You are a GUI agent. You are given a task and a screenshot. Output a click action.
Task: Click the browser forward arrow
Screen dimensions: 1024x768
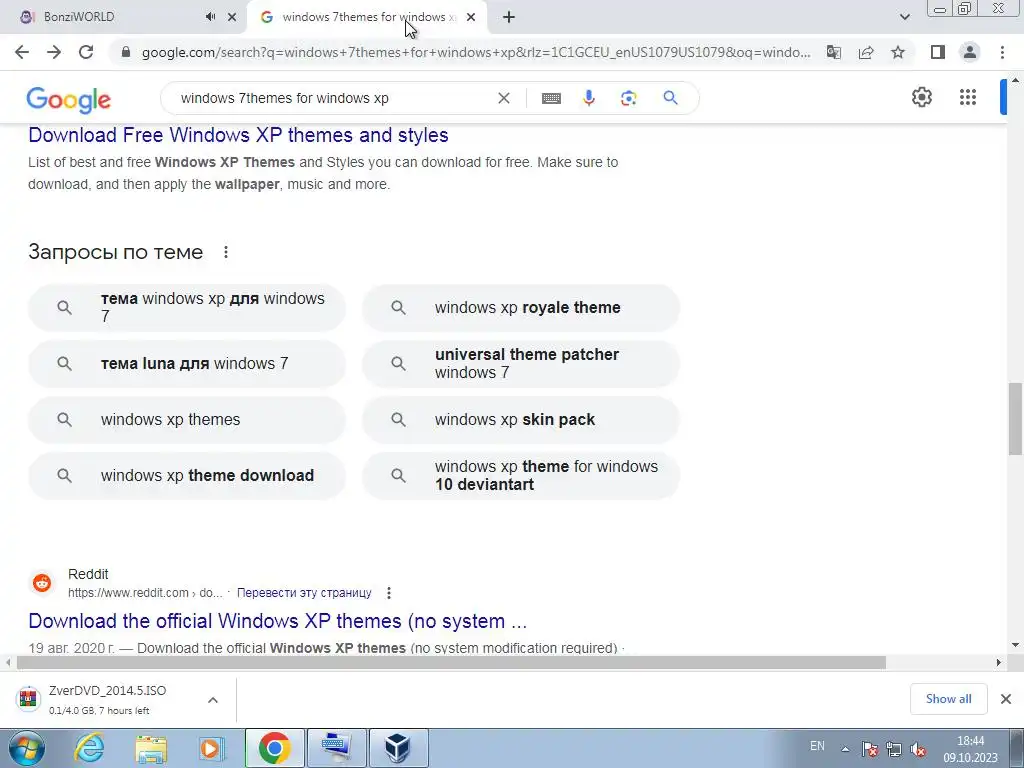tap(54, 52)
